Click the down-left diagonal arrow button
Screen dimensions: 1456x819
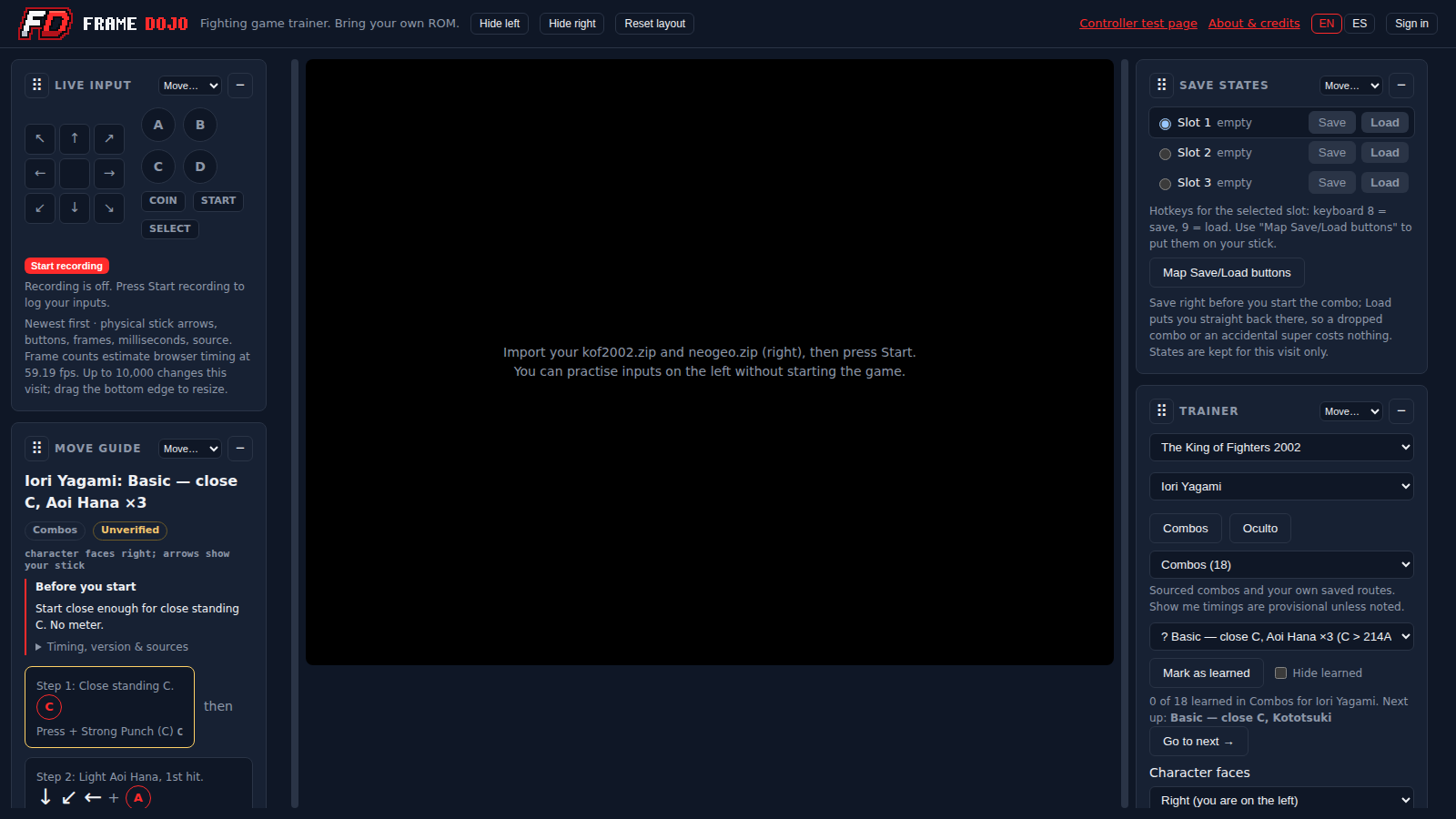[40, 207]
